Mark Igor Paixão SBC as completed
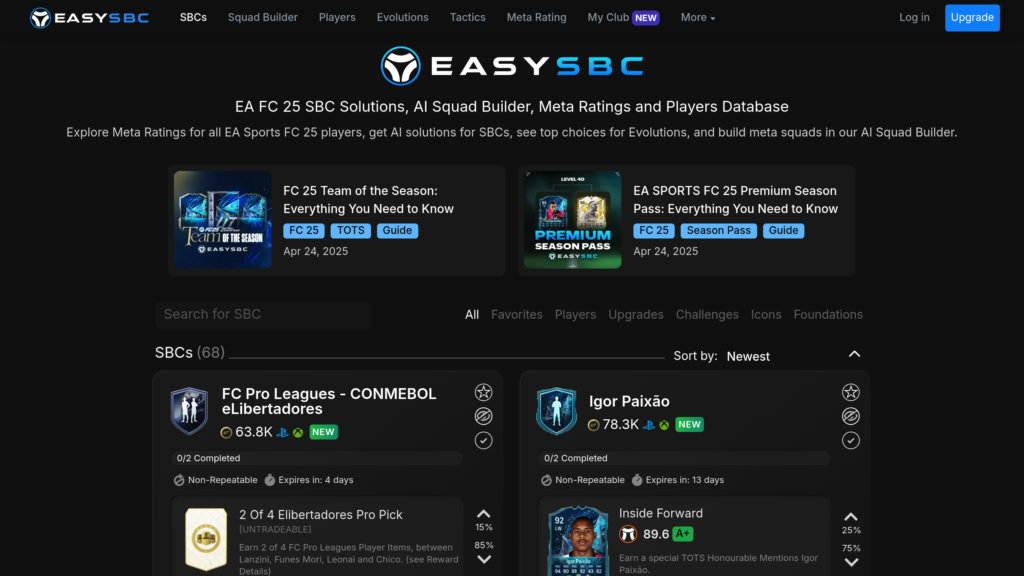Image resolution: width=1024 pixels, height=576 pixels. click(x=851, y=440)
